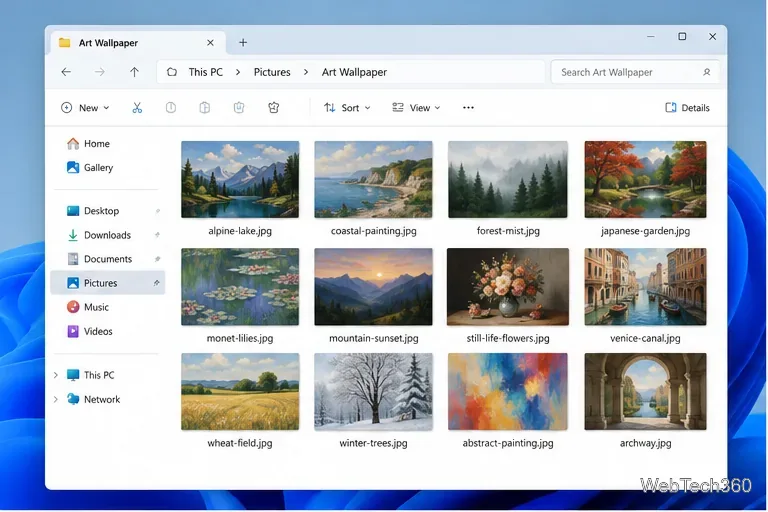Select the Art Wallpaper tab

[138, 43]
